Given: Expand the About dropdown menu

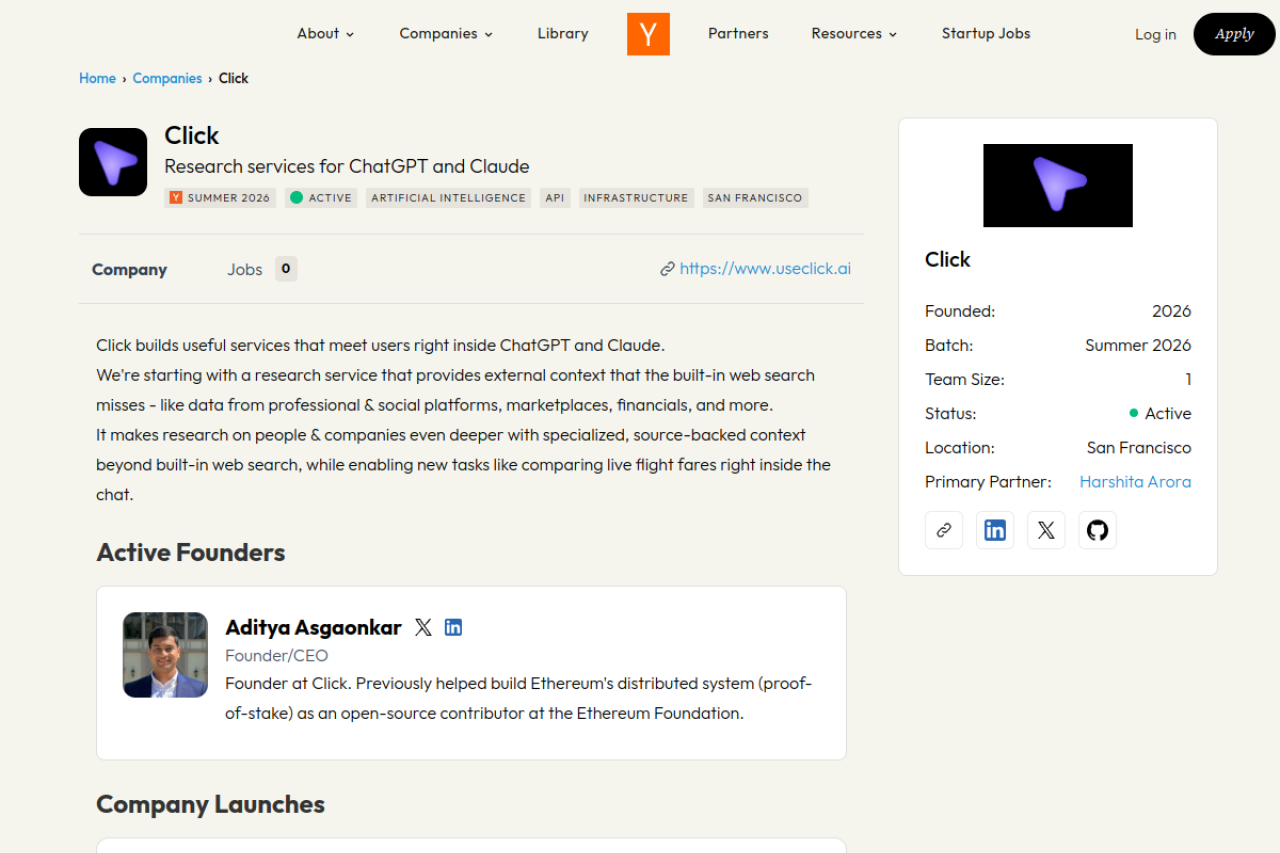Looking at the screenshot, I should (x=326, y=34).
